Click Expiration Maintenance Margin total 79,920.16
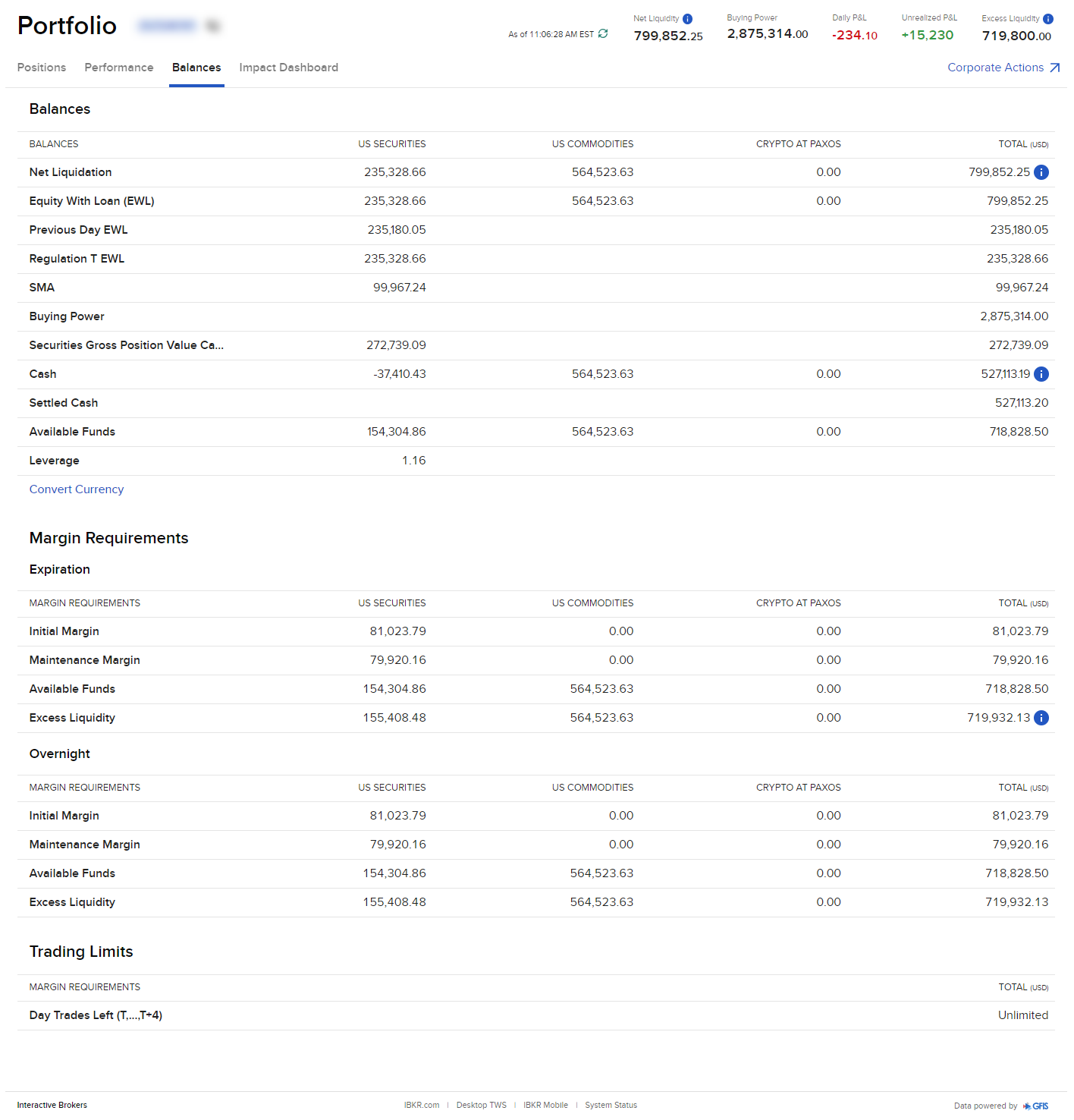This screenshot has width=1074, height=1120. click(1020, 660)
